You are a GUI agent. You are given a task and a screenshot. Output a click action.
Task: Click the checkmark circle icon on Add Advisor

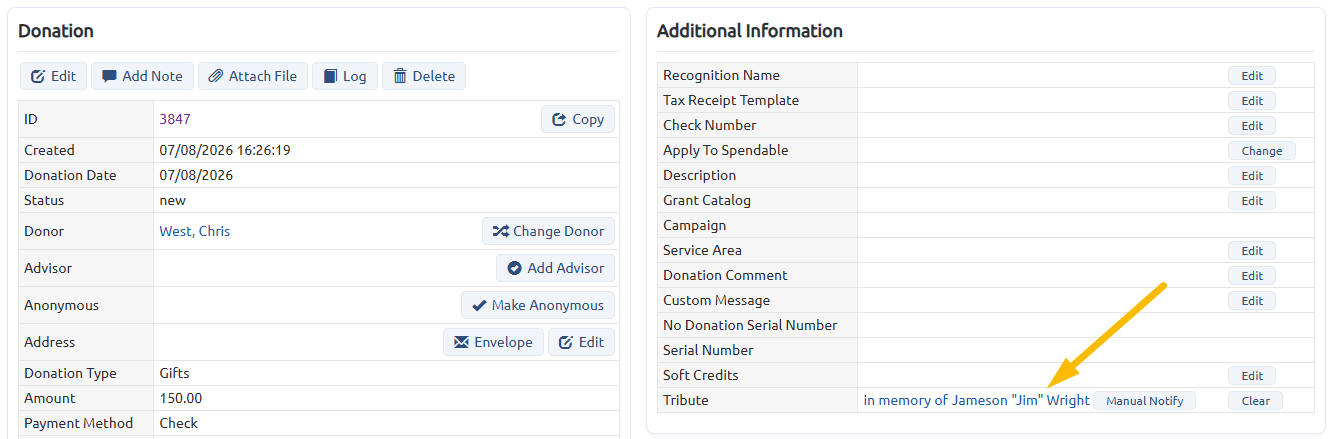(514, 268)
